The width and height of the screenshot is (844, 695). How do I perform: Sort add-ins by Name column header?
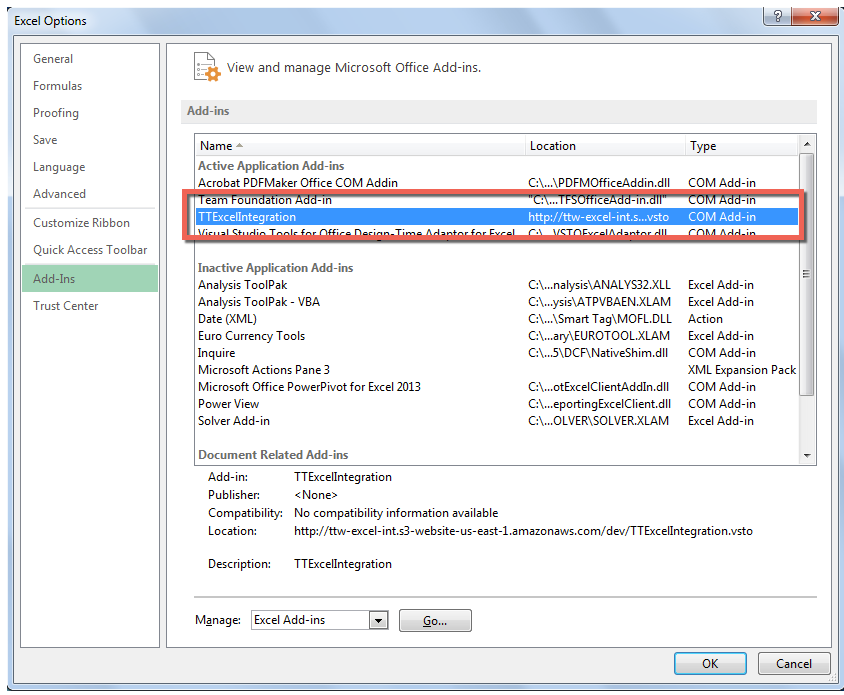coord(360,145)
